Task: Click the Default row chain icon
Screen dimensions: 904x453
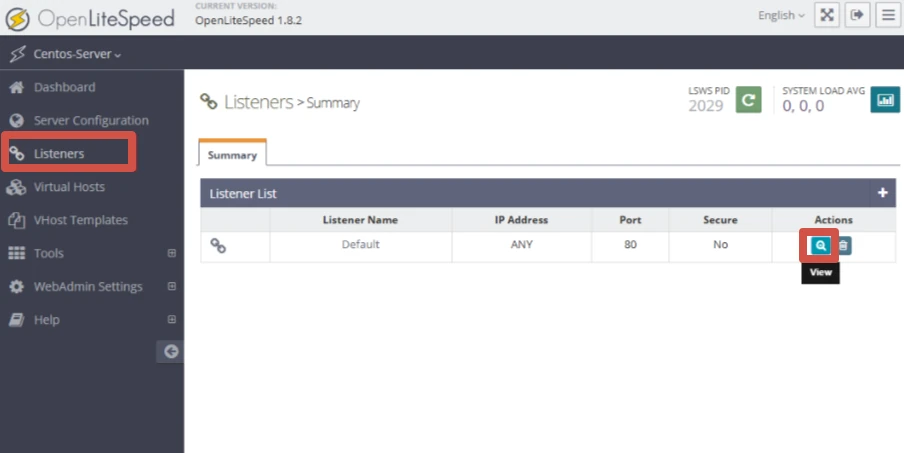Action: [218, 246]
